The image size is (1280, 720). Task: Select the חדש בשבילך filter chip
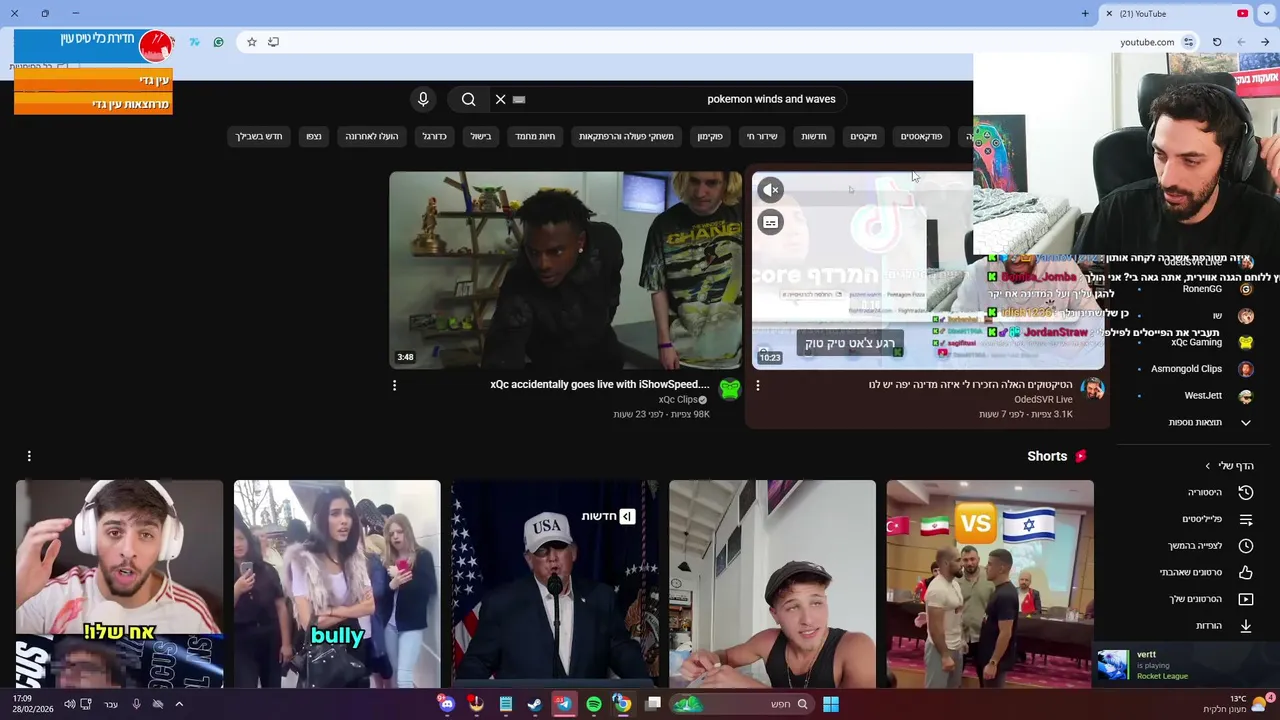tap(259, 136)
